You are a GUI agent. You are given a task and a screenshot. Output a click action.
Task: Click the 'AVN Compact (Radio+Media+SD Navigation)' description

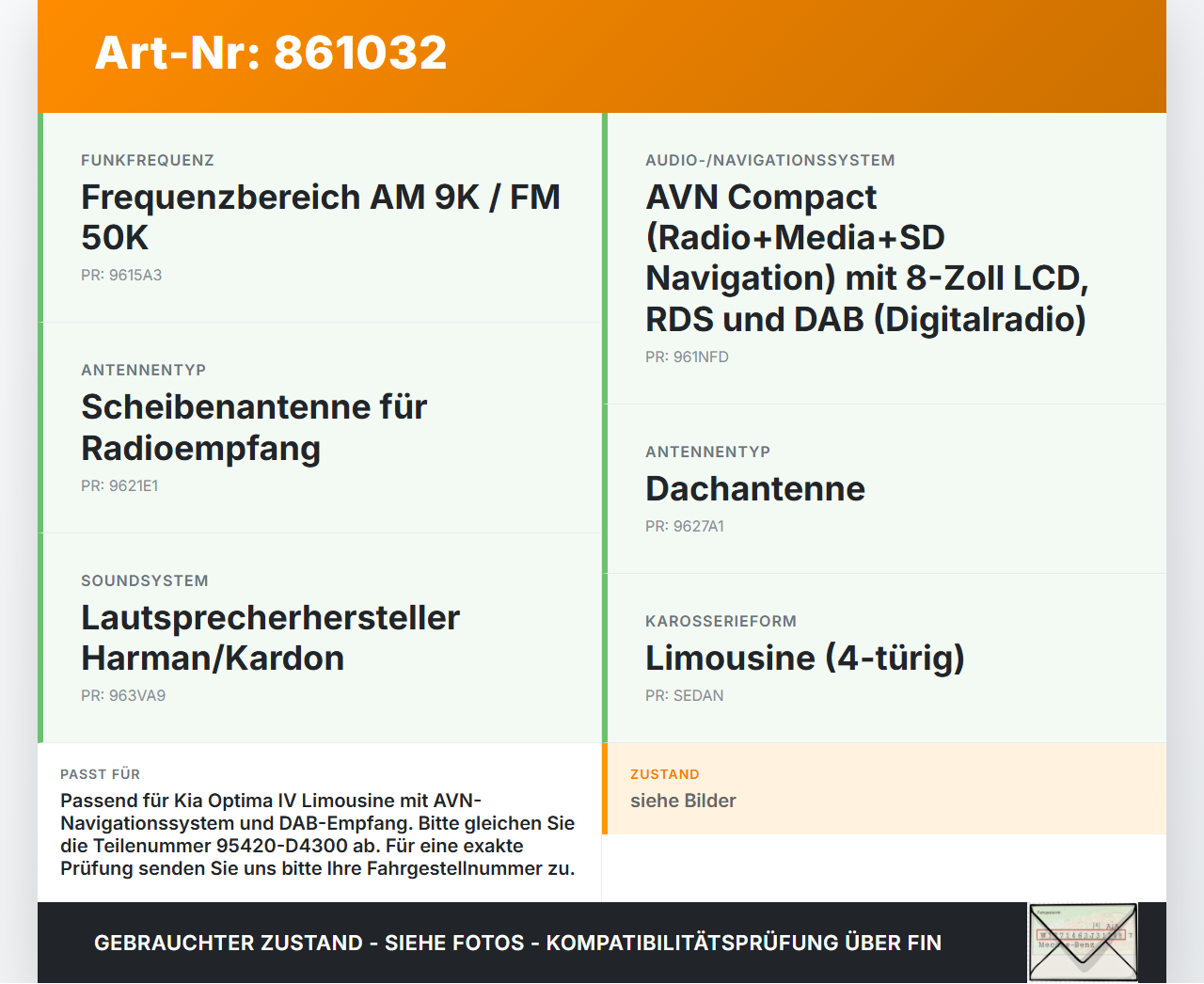(866, 258)
